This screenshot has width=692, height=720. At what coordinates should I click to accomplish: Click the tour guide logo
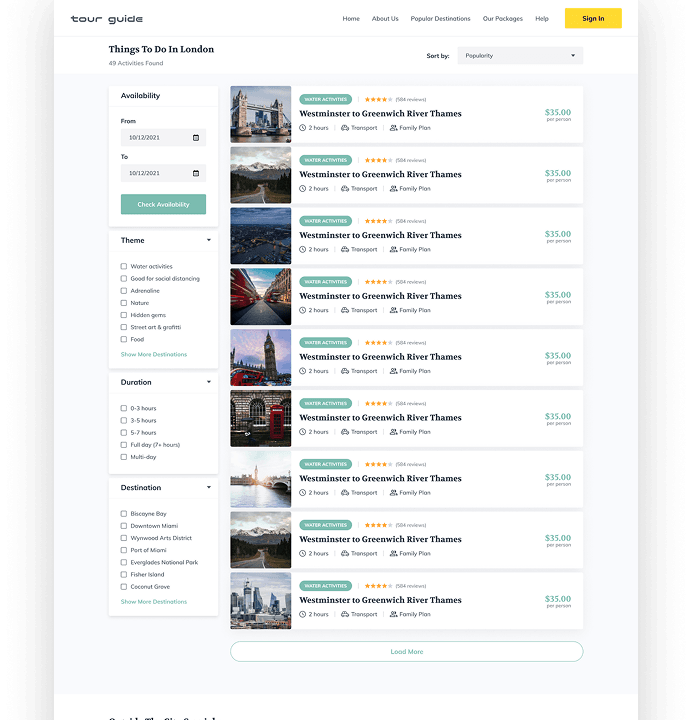point(107,19)
